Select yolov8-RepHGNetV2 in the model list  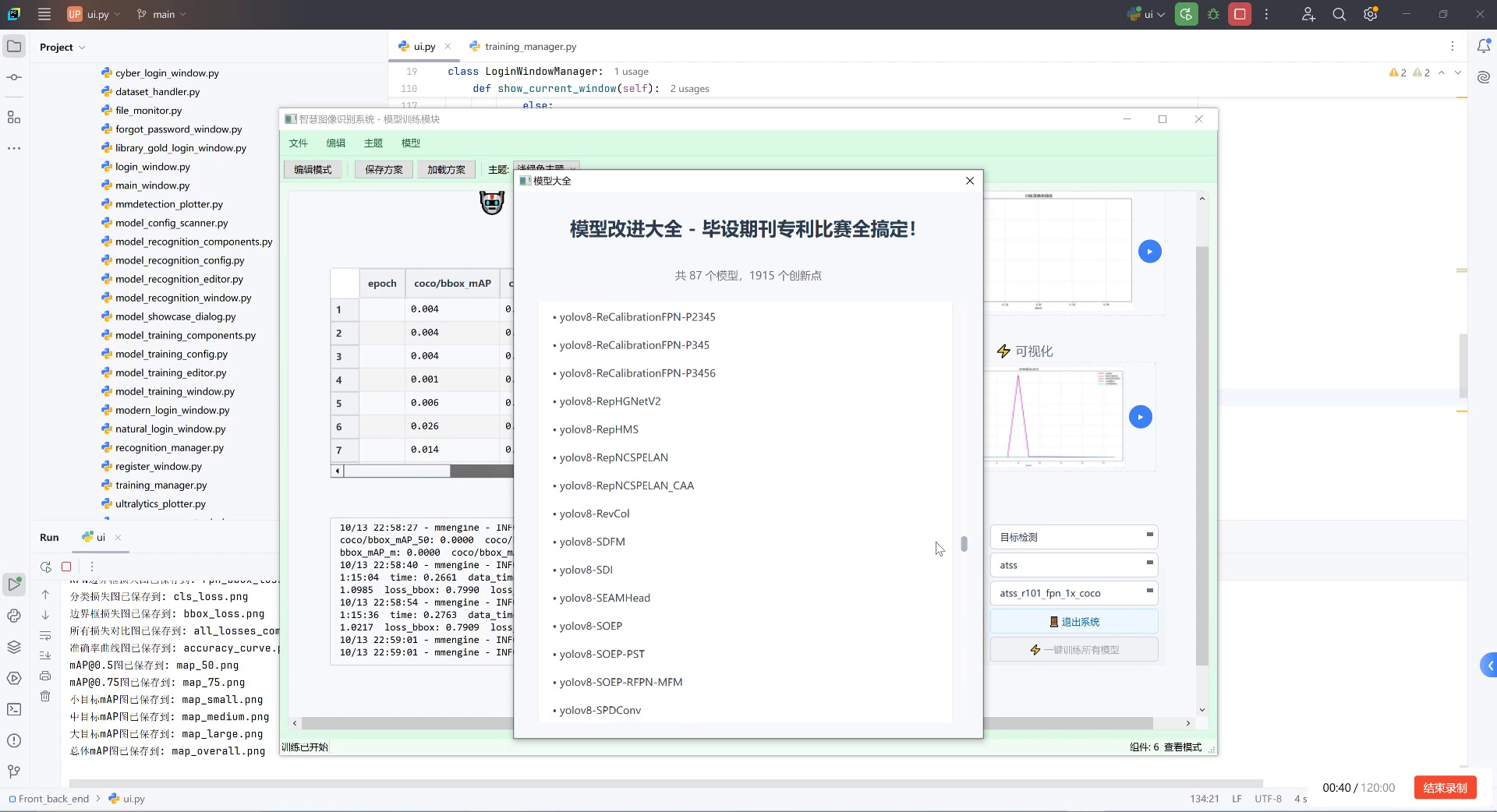click(x=610, y=401)
